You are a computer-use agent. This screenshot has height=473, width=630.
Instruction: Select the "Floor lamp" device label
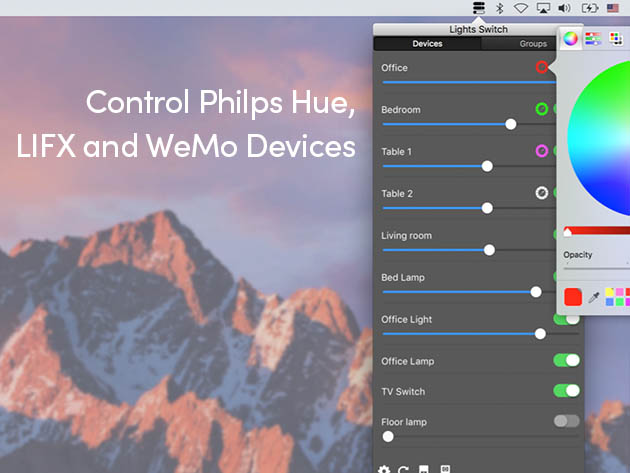click(404, 422)
